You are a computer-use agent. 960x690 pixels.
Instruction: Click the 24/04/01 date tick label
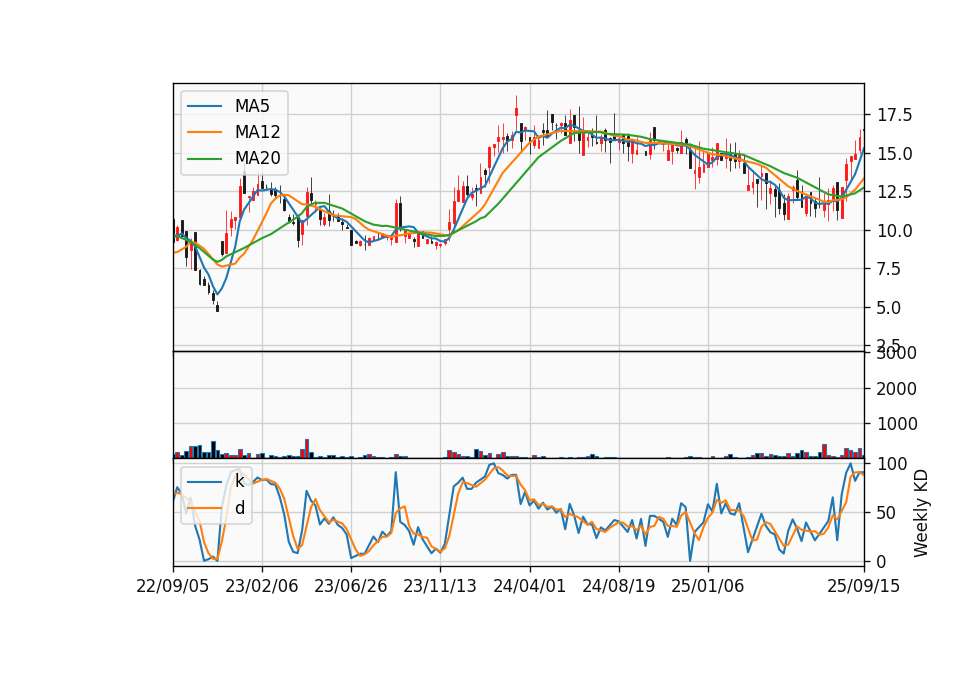click(x=530, y=587)
